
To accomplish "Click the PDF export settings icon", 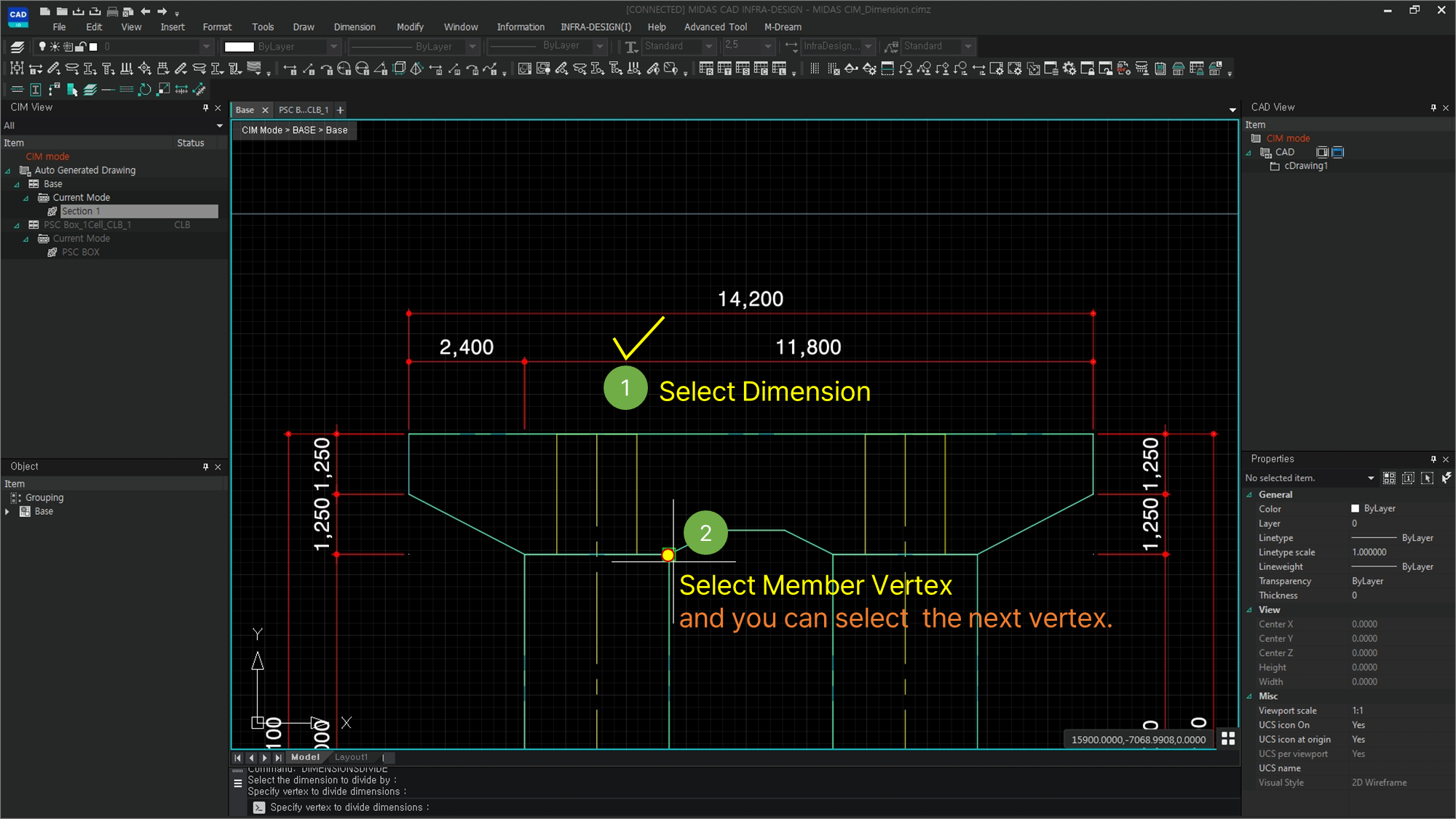I will [x=1124, y=68].
